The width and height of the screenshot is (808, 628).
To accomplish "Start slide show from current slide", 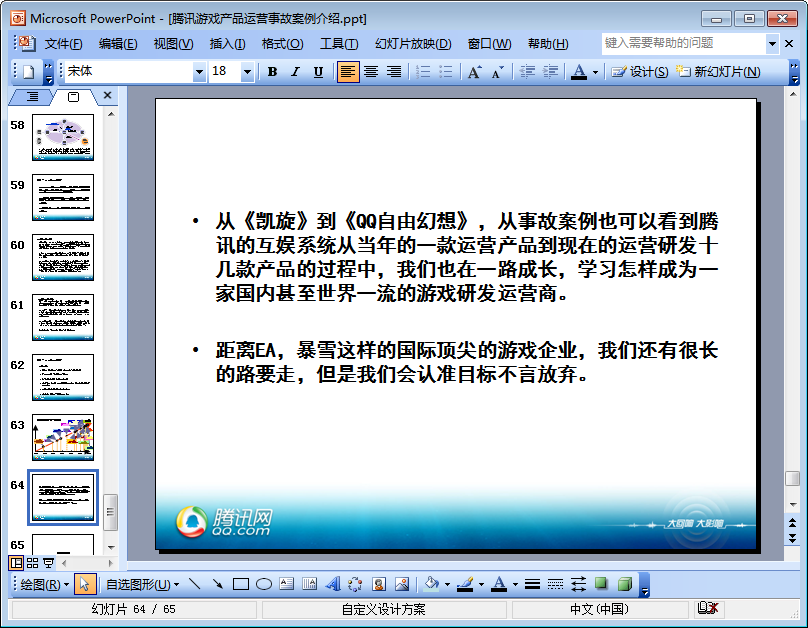I will pyautogui.click(x=48, y=563).
